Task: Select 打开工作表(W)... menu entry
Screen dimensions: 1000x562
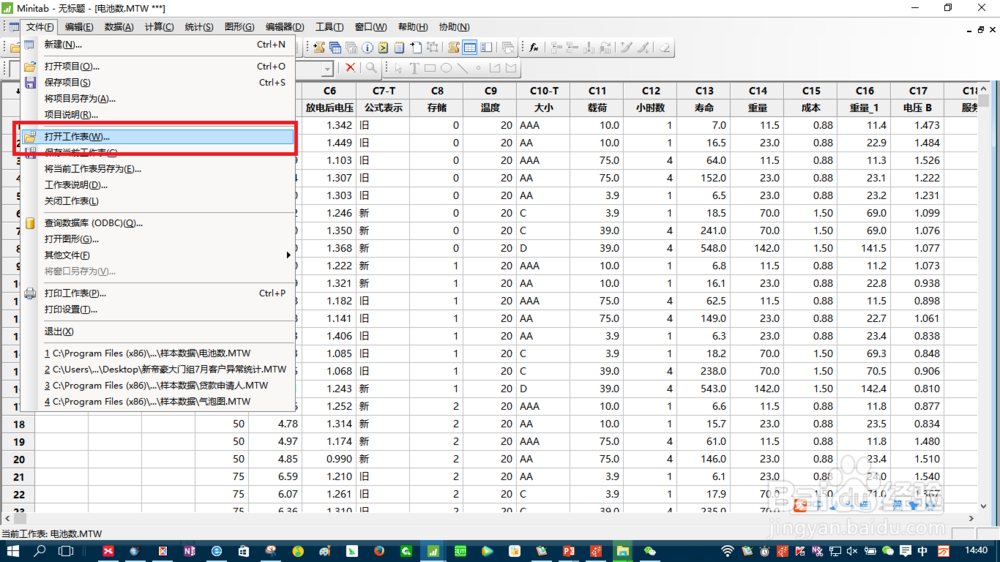Action: pos(158,137)
